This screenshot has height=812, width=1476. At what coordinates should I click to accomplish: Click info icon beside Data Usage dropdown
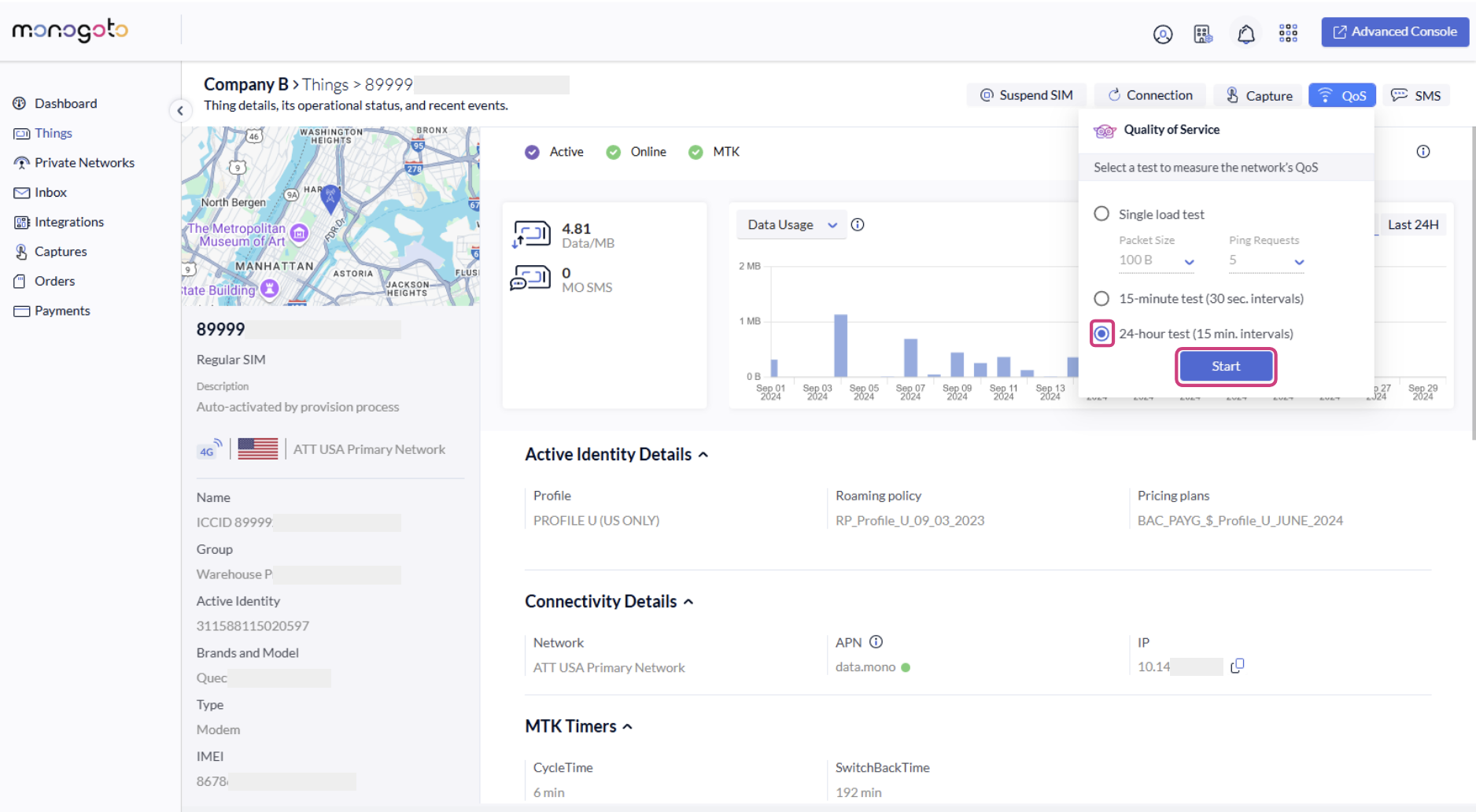[858, 225]
